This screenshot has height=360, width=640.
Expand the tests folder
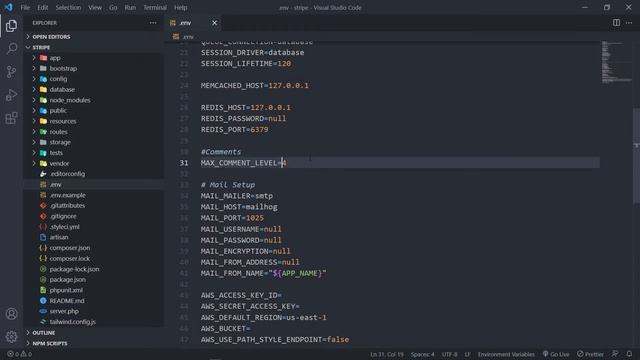coord(94,153)
